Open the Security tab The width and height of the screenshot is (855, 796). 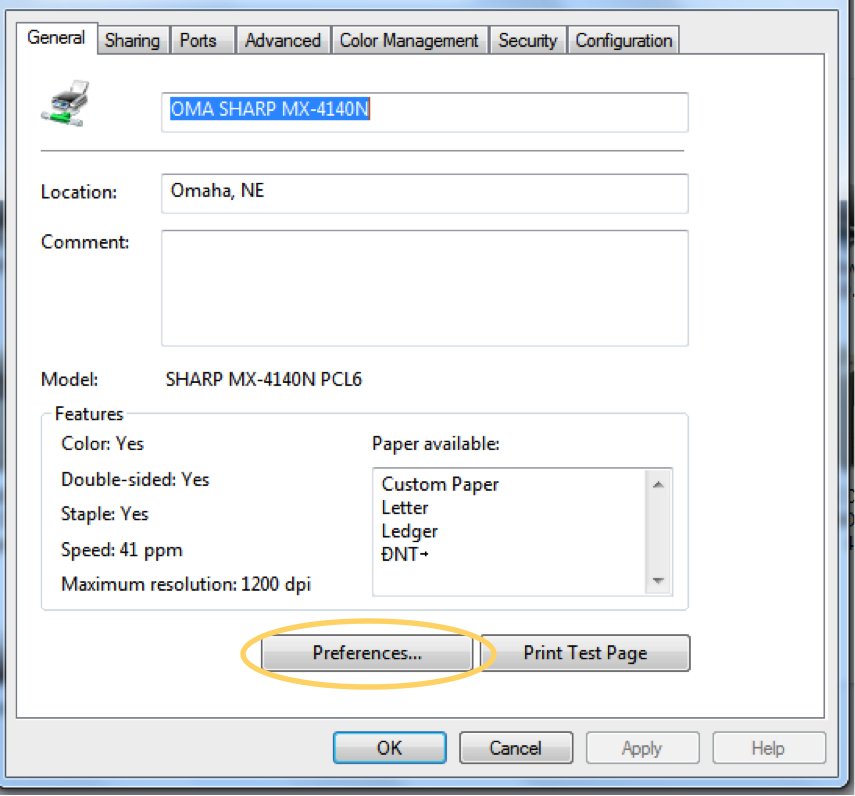click(527, 41)
